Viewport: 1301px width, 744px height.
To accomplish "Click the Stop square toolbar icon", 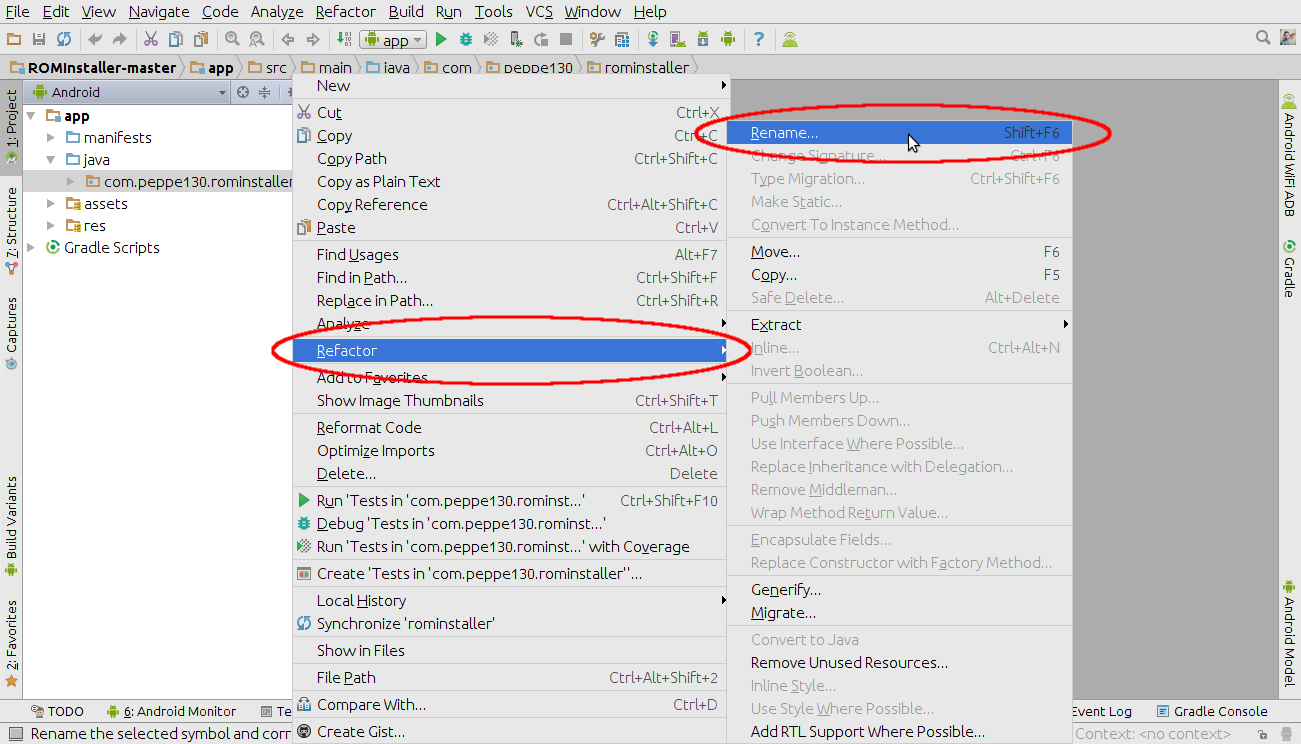I will pos(566,39).
